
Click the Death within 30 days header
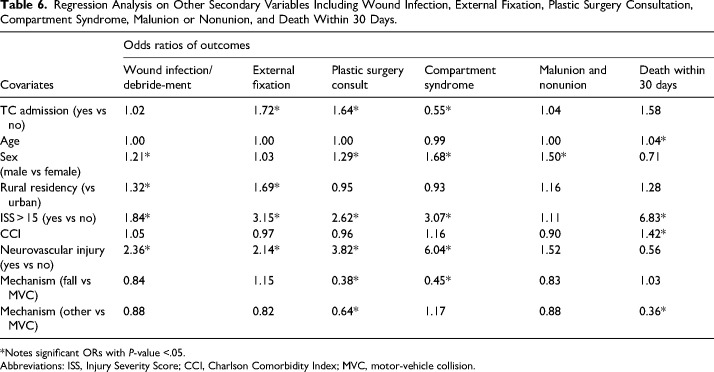672,77
